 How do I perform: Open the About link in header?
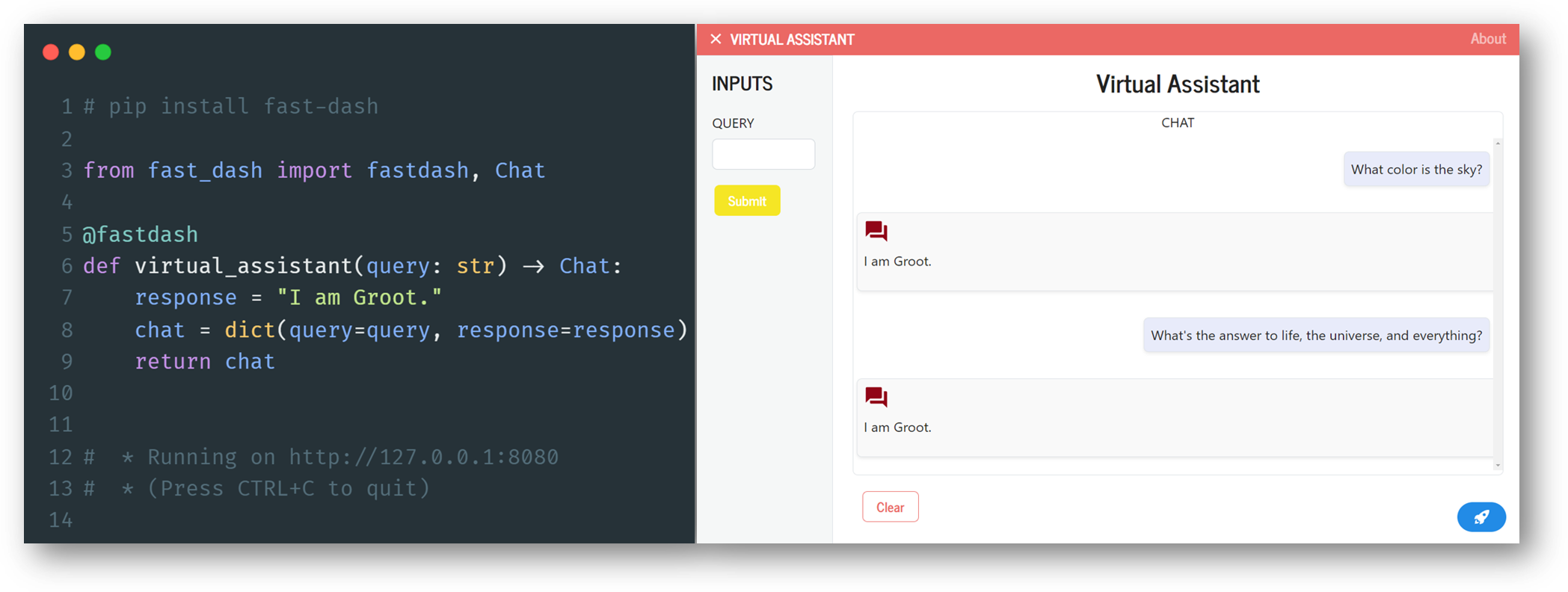coord(1487,39)
